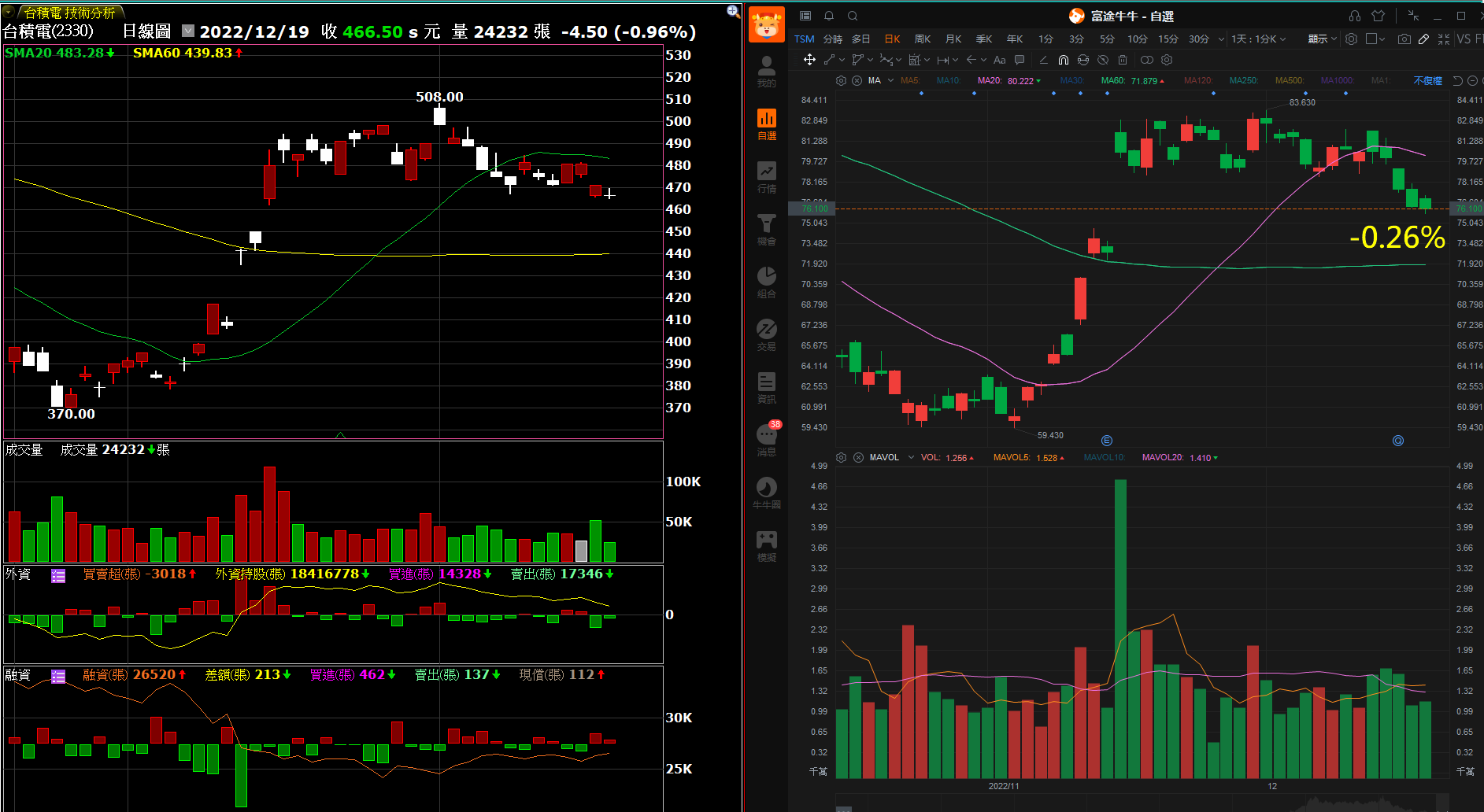Expand the polygon tool dropdown arrow
Viewport: 1484px width, 812px height.
[871, 60]
